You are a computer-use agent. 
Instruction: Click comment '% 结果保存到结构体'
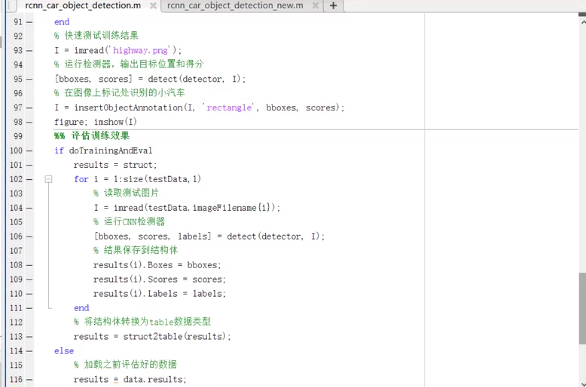136,250
